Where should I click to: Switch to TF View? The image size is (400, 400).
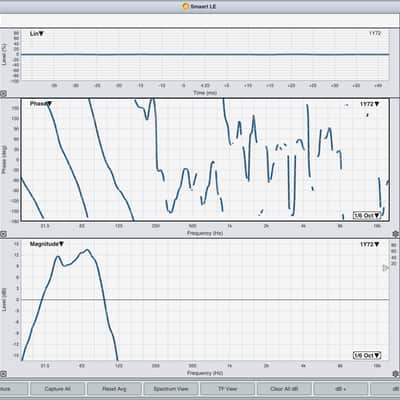(x=227, y=389)
